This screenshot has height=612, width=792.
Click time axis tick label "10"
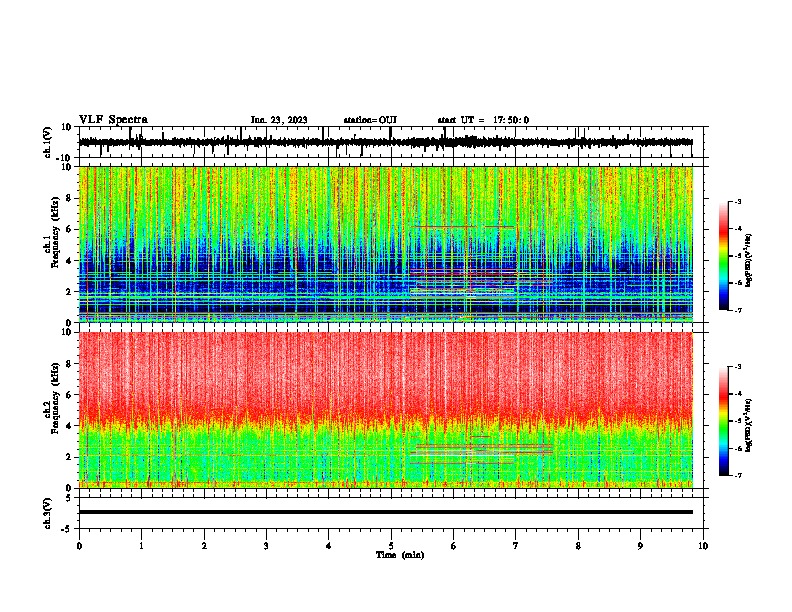tap(703, 546)
